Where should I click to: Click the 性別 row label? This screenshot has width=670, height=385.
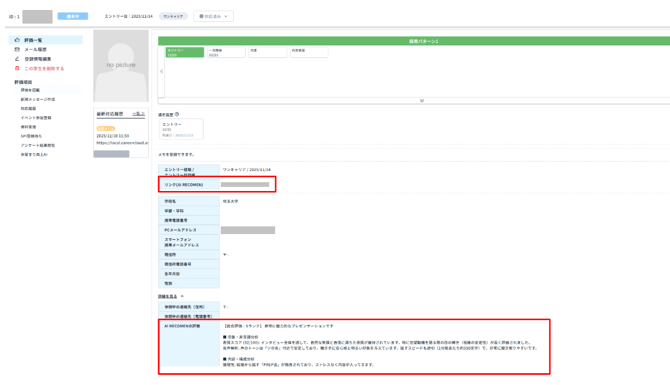(x=168, y=283)
